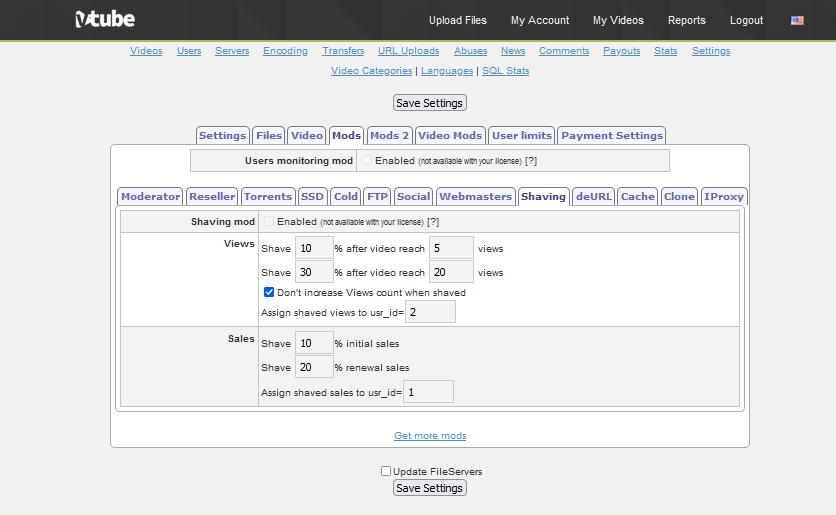Open Upload Files in header
Viewport: 836px width, 515px height.
[x=458, y=20]
